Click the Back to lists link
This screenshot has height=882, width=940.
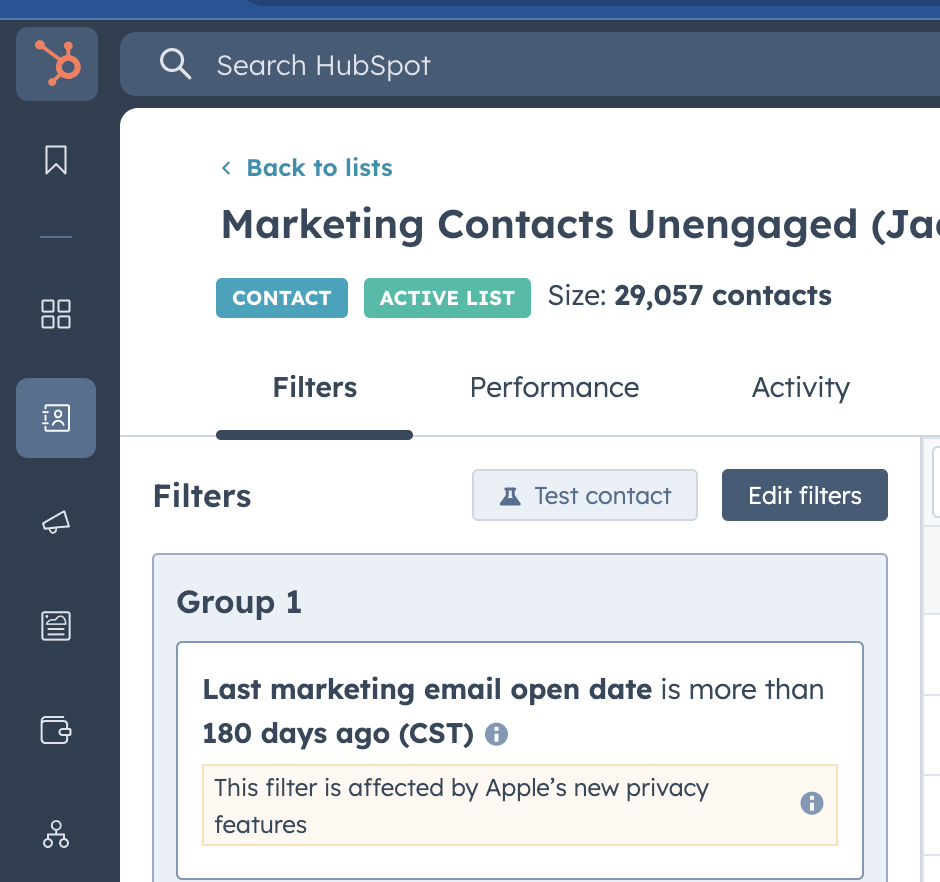pos(318,167)
